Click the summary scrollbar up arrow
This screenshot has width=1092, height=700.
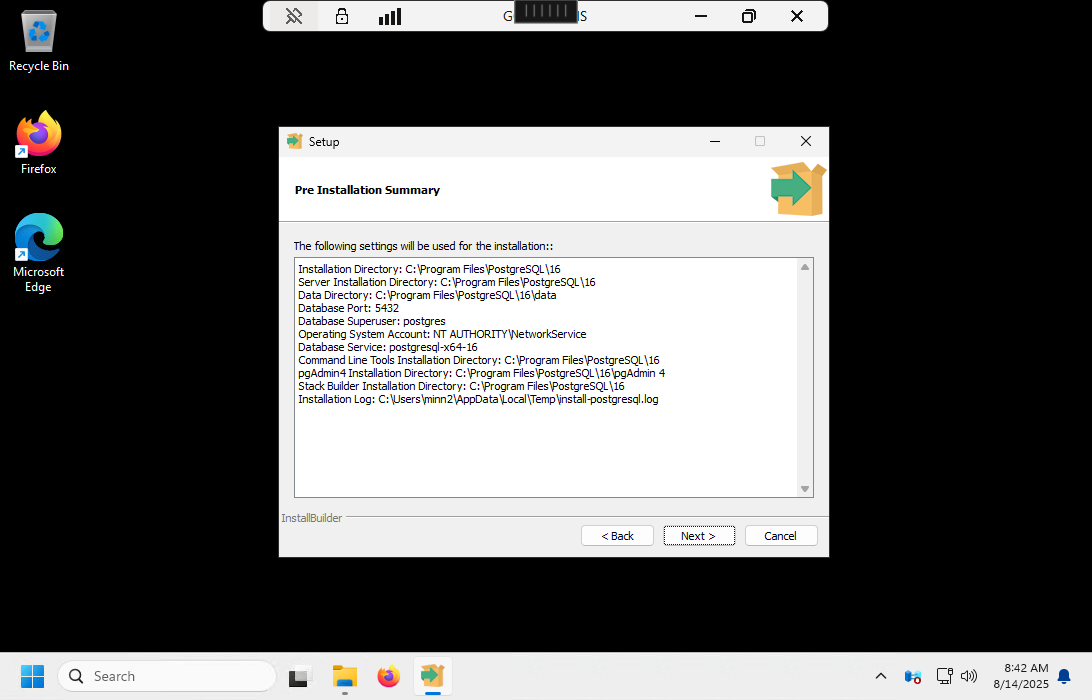click(805, 267)
